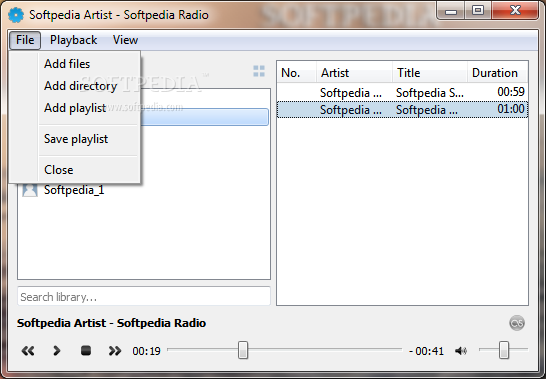Open the File menu
The width and height of the screenshot is (546, 379).
click(25, 40)
